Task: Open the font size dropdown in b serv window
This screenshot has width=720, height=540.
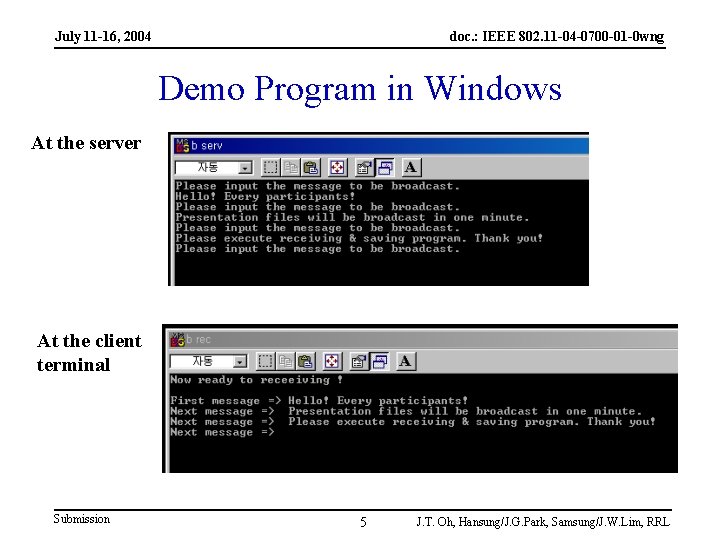Action: 214,168
